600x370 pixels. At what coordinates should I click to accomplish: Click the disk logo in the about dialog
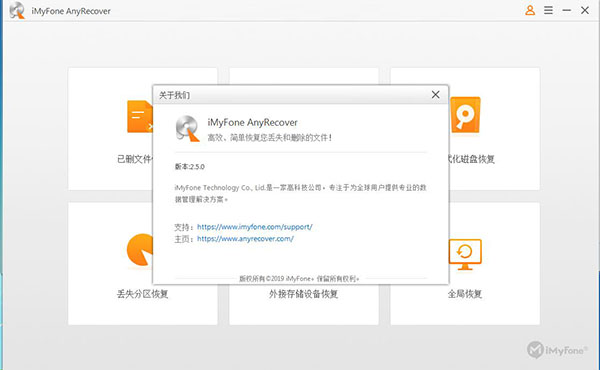click(x=188, y=129)
